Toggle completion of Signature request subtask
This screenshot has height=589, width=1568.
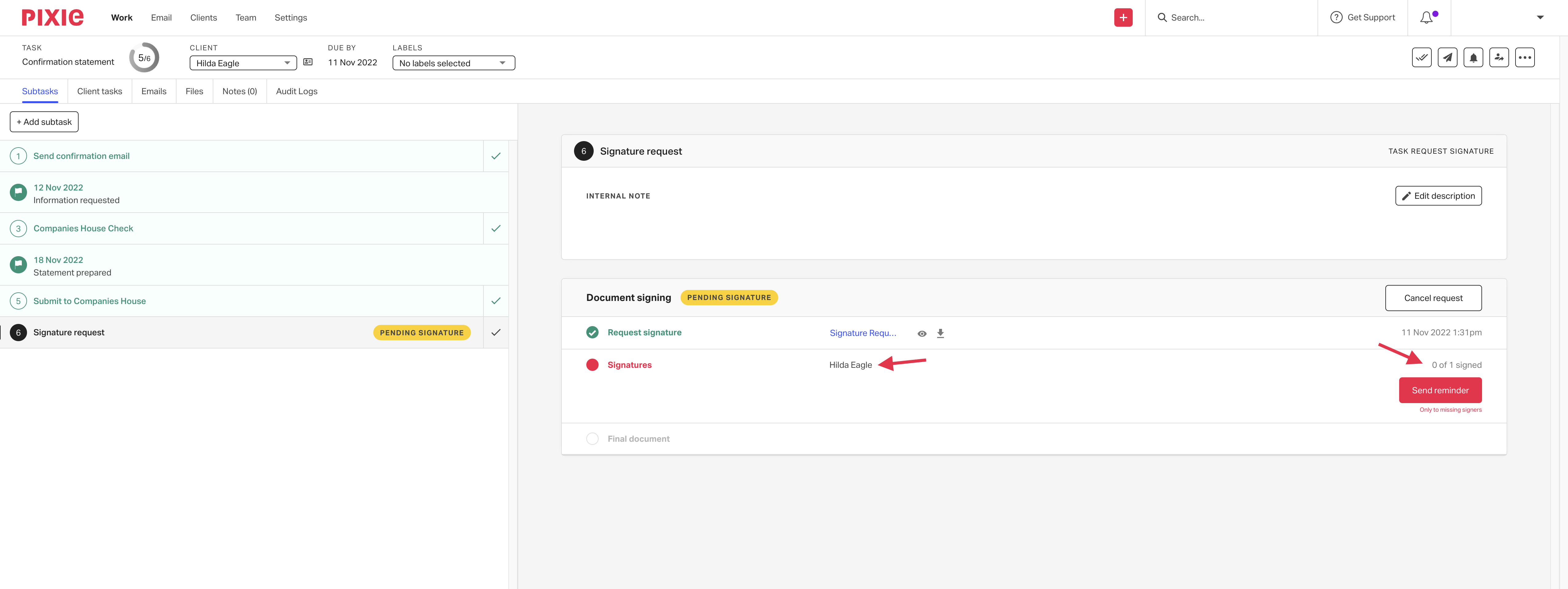pos(495,332)
